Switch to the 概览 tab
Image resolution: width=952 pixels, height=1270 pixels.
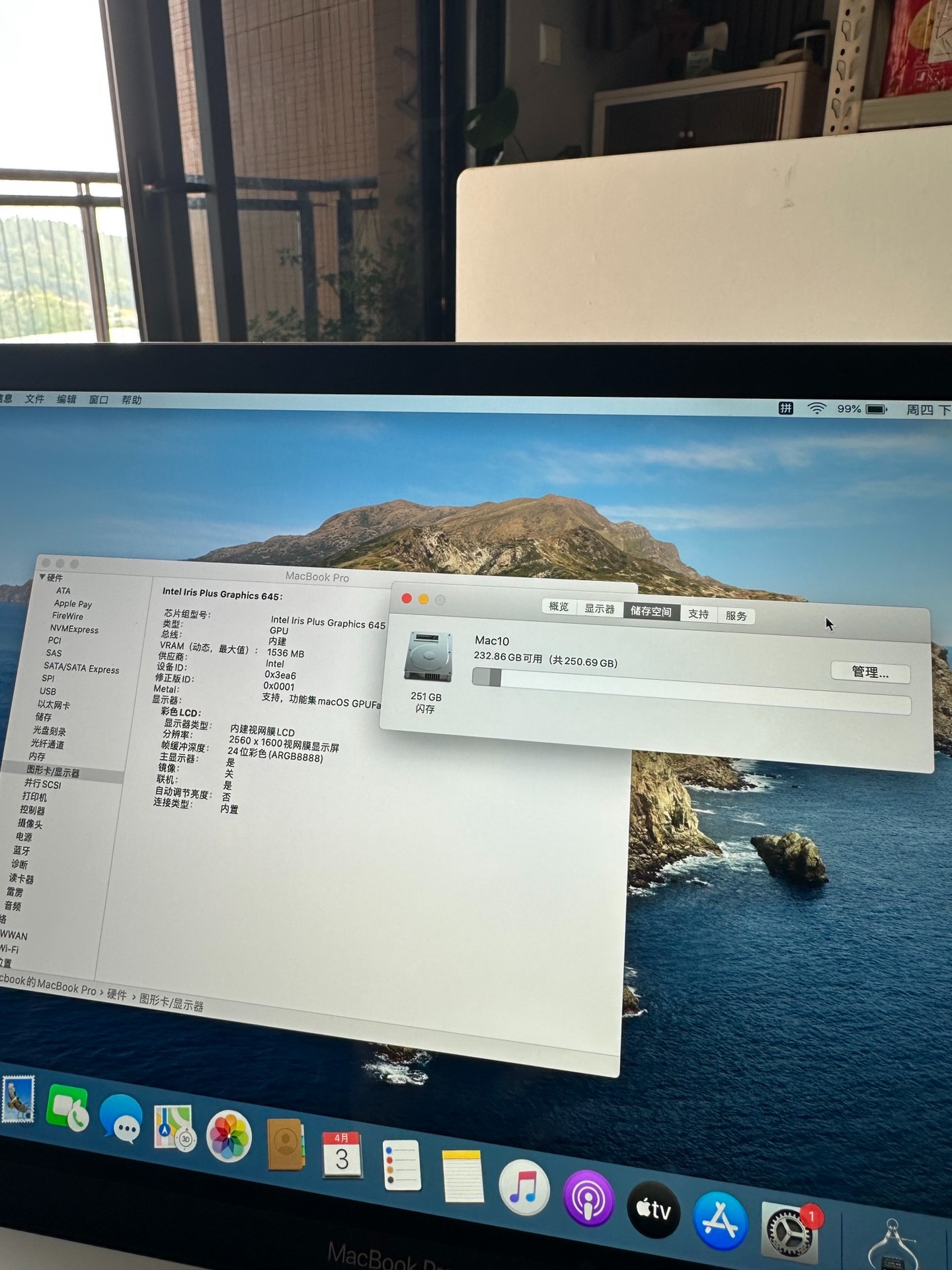click(559, 607)
